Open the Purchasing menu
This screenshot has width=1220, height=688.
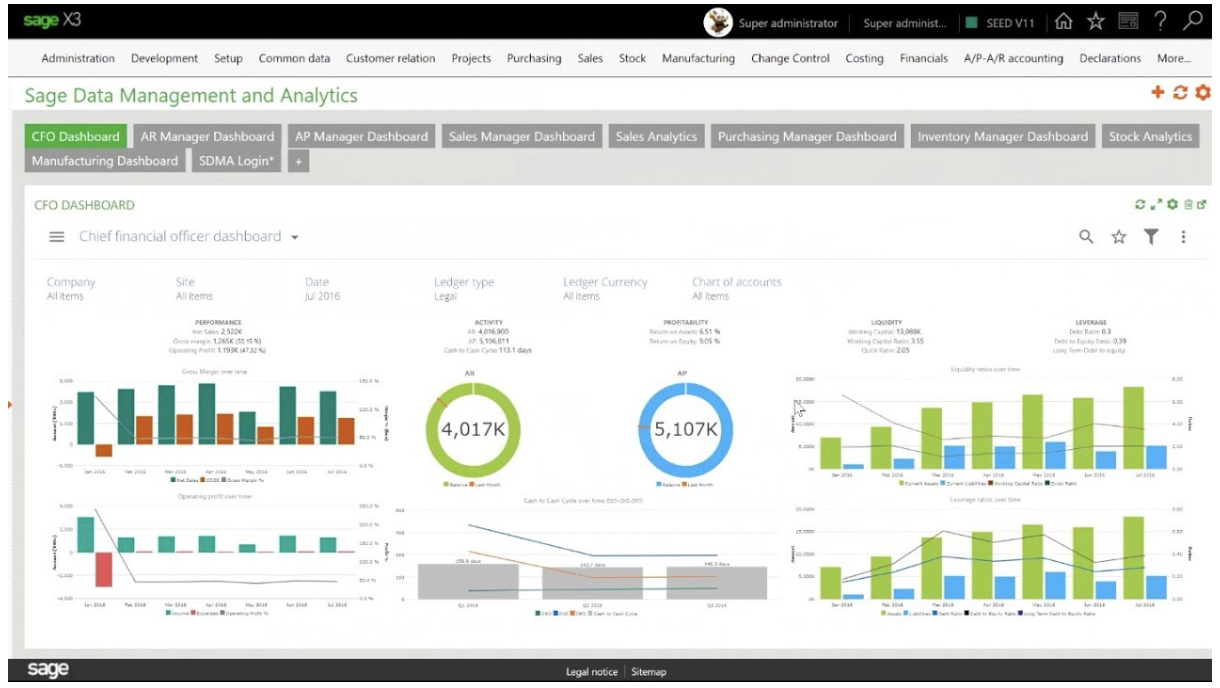tap(534, 59)
